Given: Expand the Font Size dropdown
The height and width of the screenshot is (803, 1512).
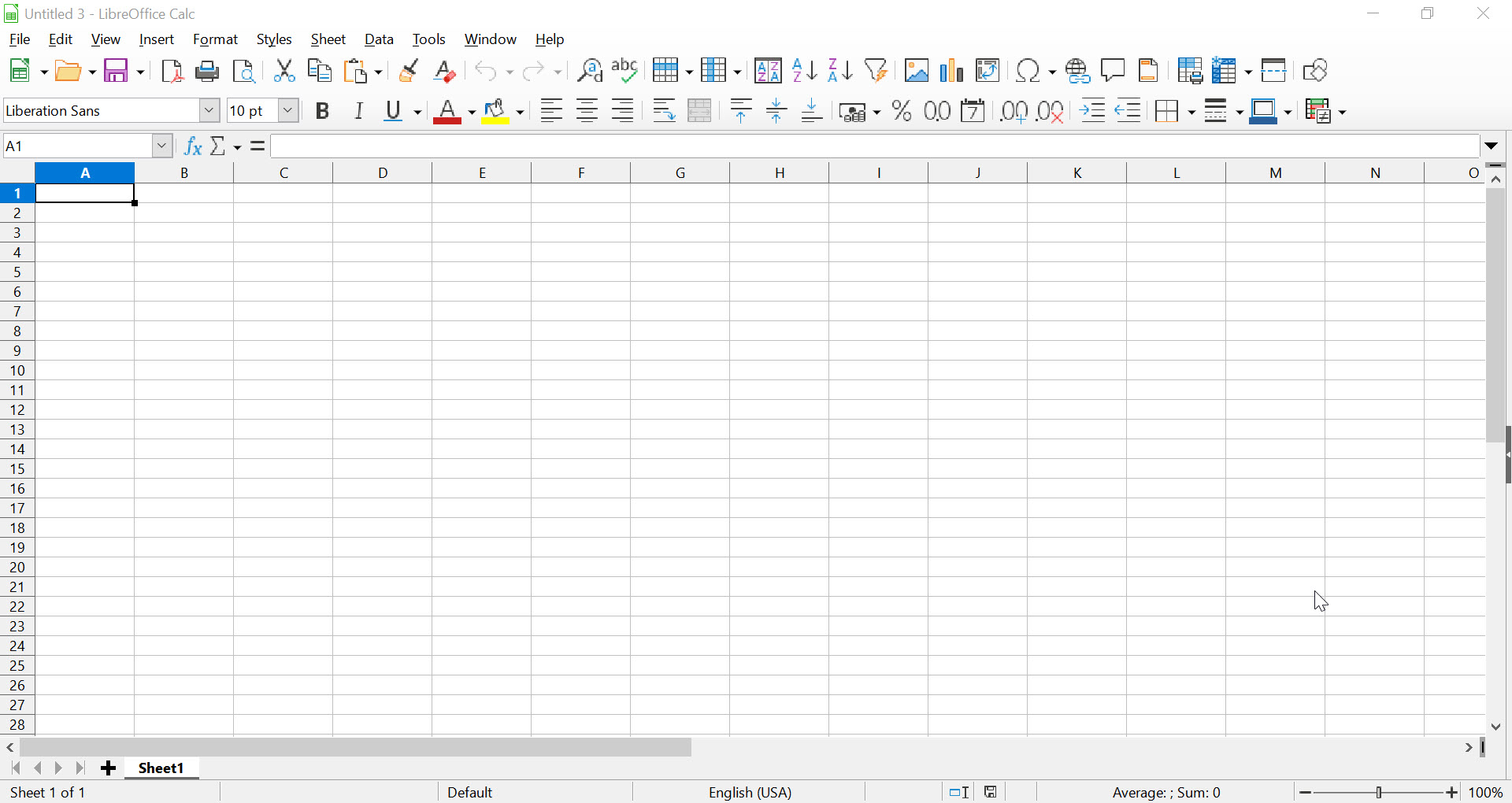Looking at the screenshot, I should [289, 111].
